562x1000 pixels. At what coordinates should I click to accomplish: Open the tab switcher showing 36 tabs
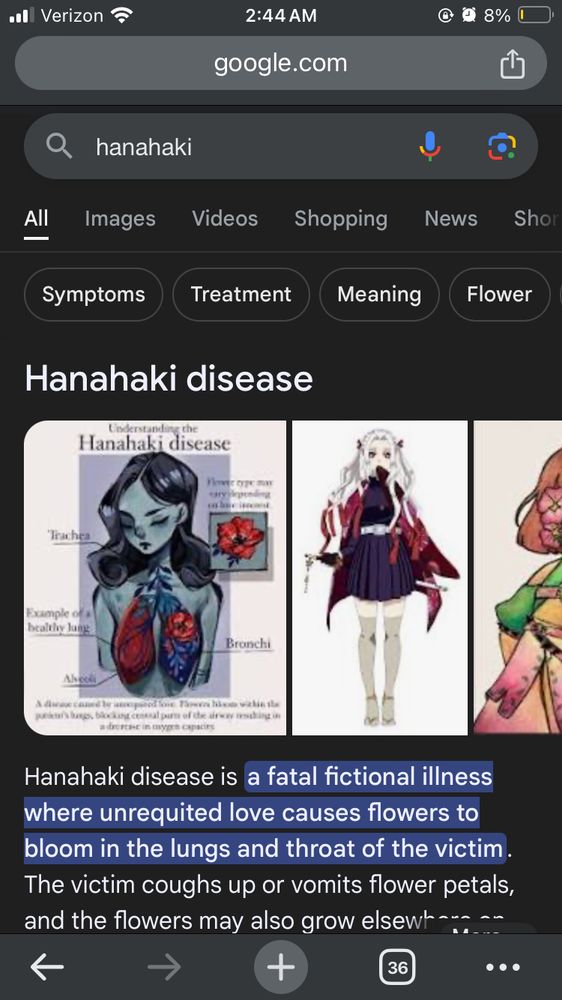[x=397, y=967]
